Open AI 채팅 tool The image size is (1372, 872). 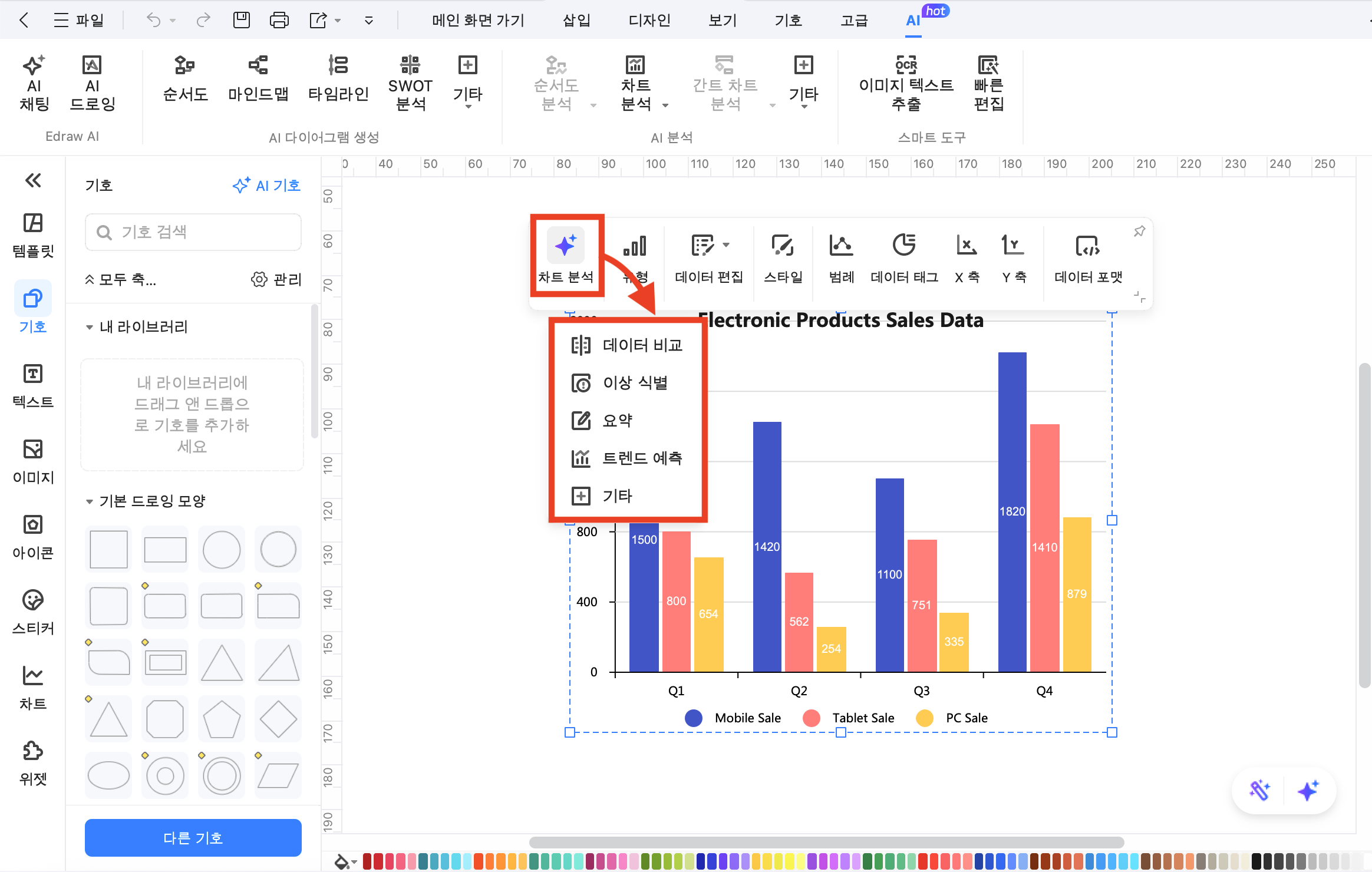point(34,84)
